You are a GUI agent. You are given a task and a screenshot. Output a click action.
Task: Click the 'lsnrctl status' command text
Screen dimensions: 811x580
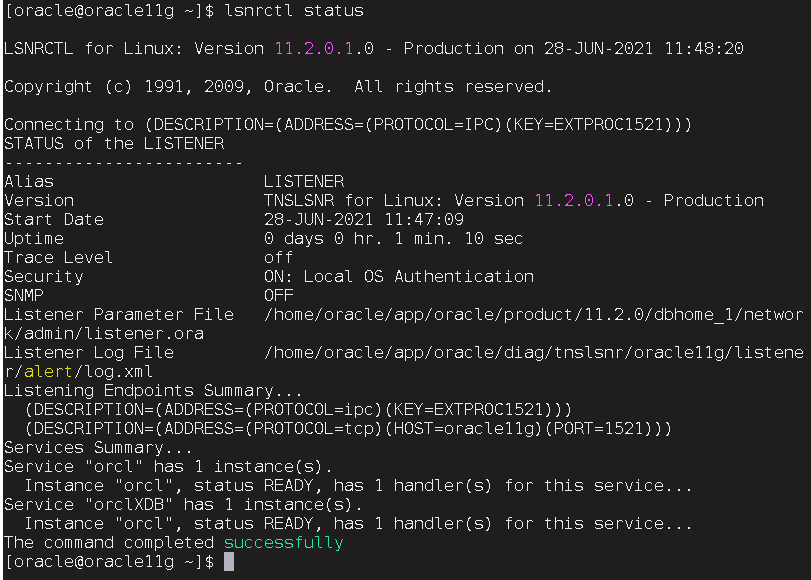pyautogui.click(x=294, y=10)
